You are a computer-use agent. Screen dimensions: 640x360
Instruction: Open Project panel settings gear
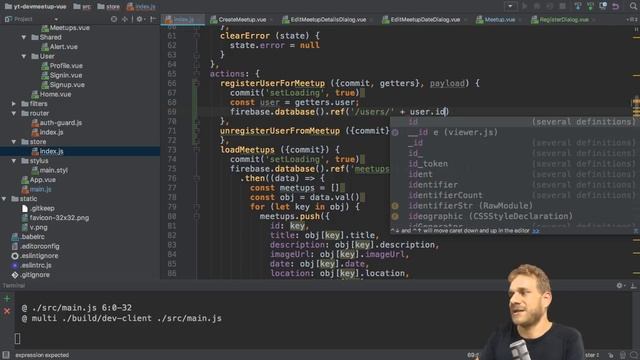[140, 19]
